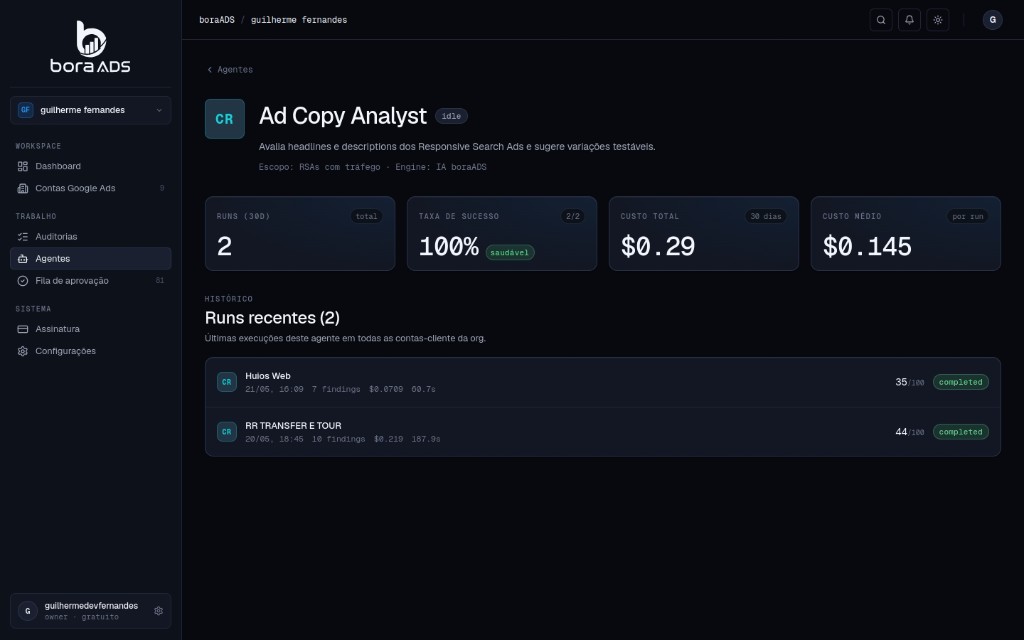This screenshot has width=1024, height=640.
Task: Click guilherme fernandes breadcrumb
Action: click(x=298, y=20)
